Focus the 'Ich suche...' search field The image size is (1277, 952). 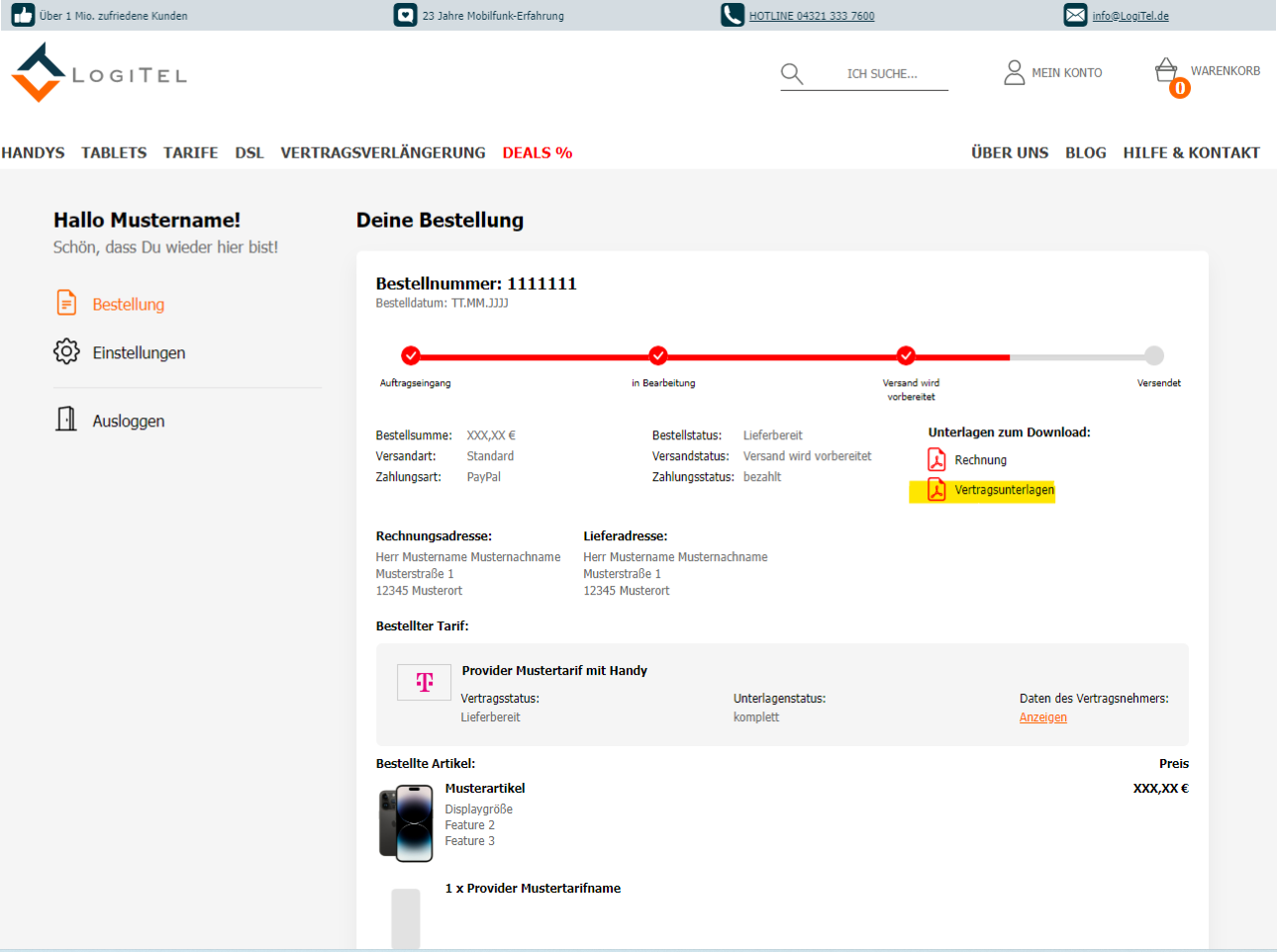click(x=882, y=73)
